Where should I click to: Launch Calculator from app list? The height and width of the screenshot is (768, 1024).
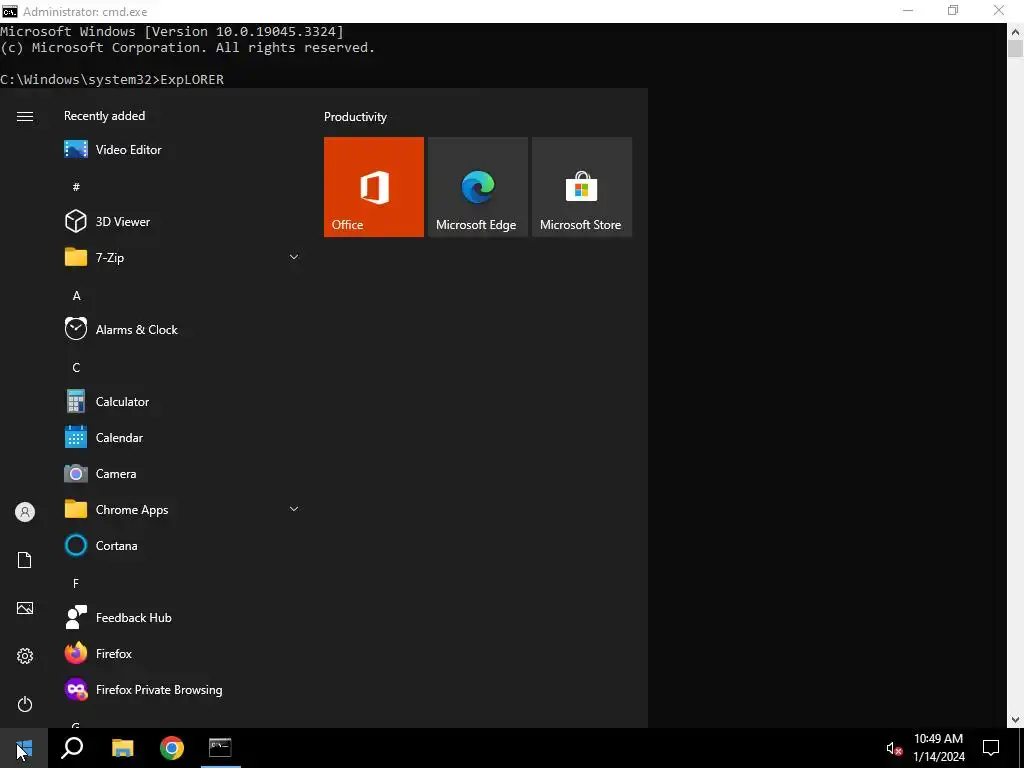[182, 402]
